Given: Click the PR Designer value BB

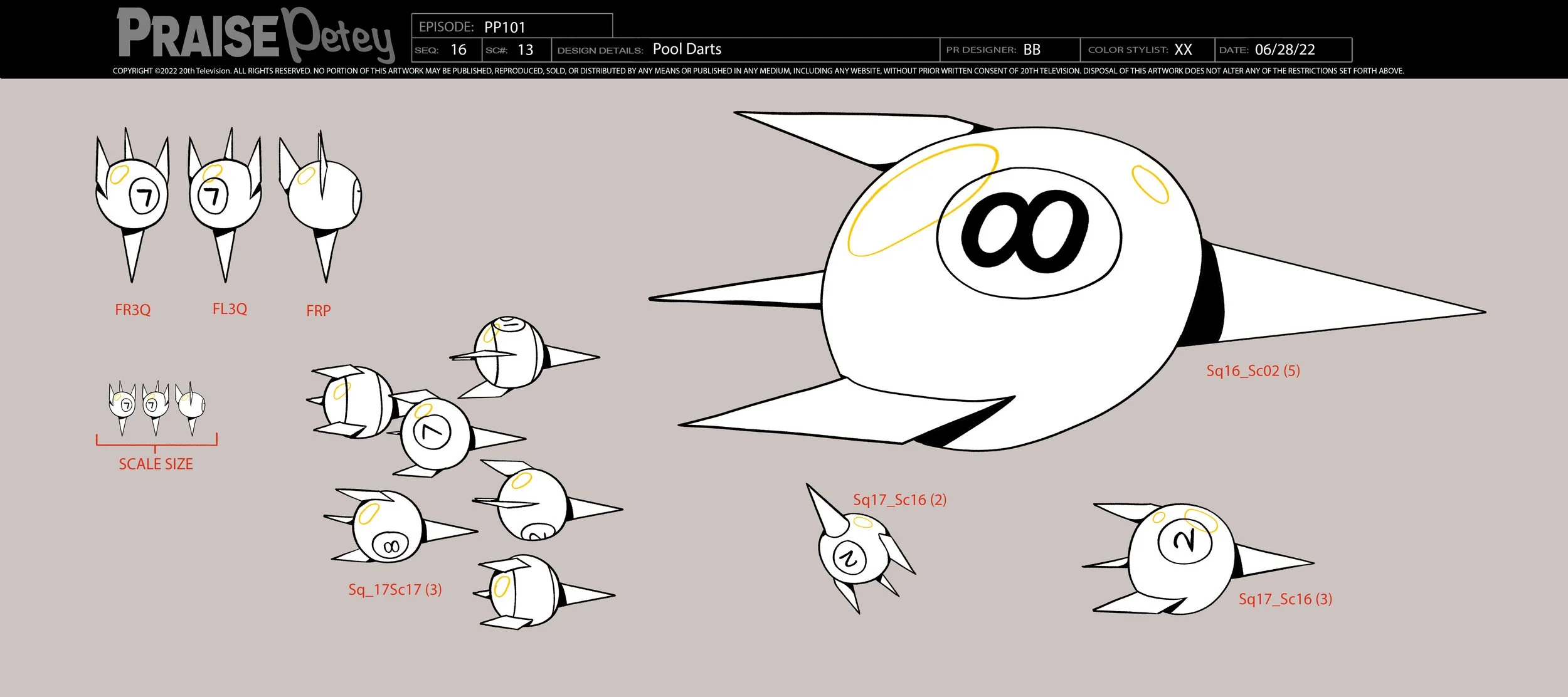Looking at the screenshot, I should click(x=1032, y=50).
